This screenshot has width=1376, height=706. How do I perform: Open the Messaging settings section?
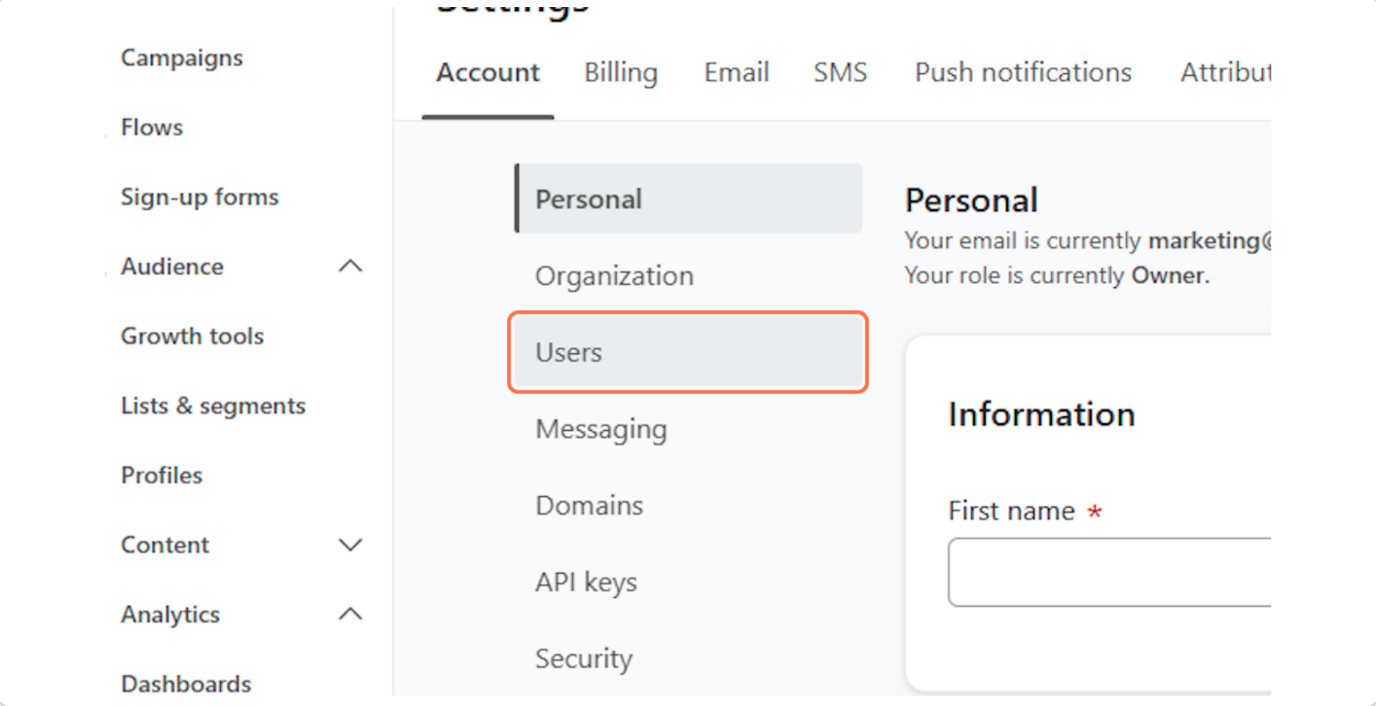(x=601, y=429)
